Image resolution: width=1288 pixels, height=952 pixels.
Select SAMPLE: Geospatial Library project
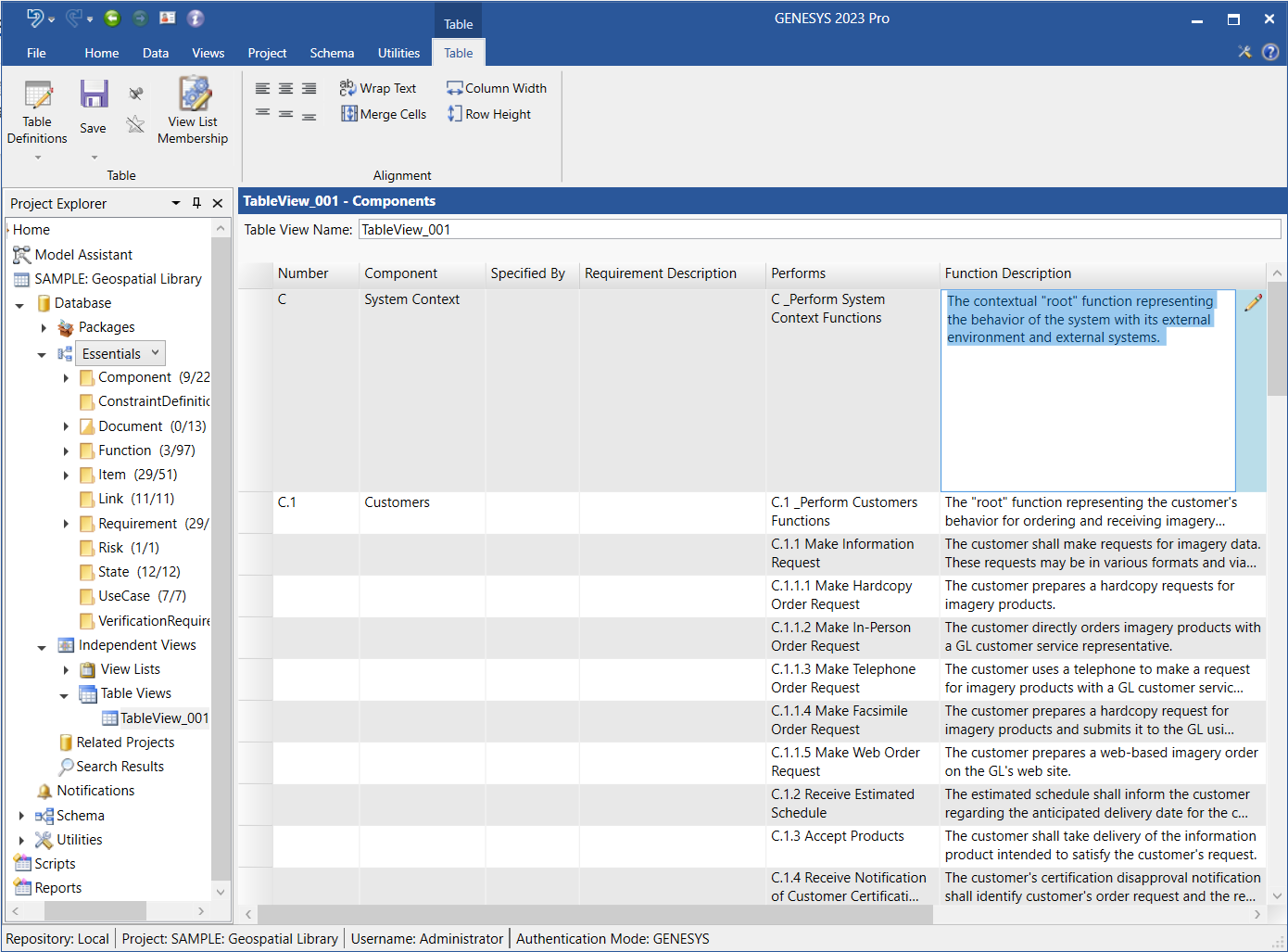pos(118,279)
